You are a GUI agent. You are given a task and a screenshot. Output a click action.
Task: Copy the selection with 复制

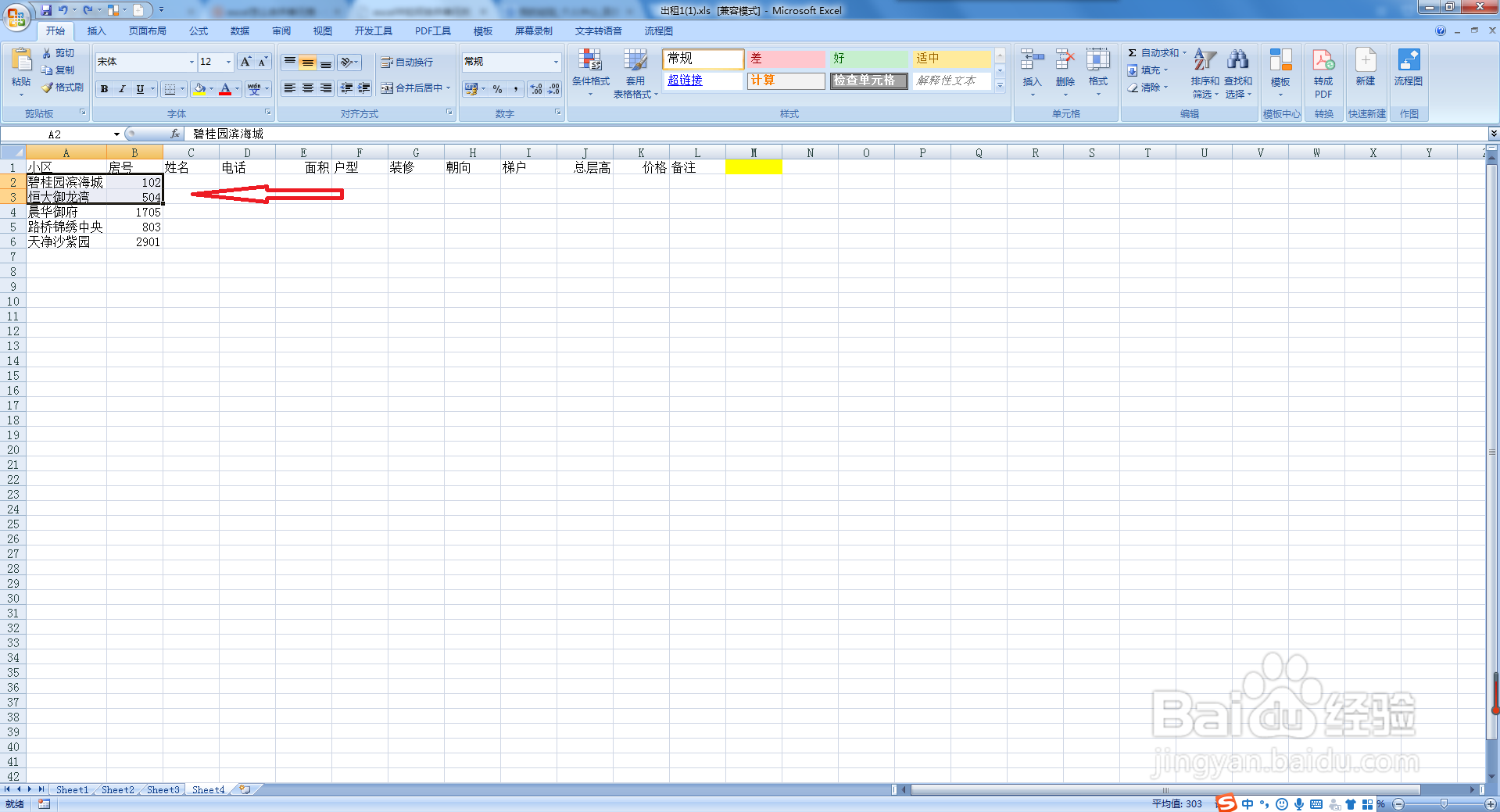pyautogui.click(x=59, y=70)
